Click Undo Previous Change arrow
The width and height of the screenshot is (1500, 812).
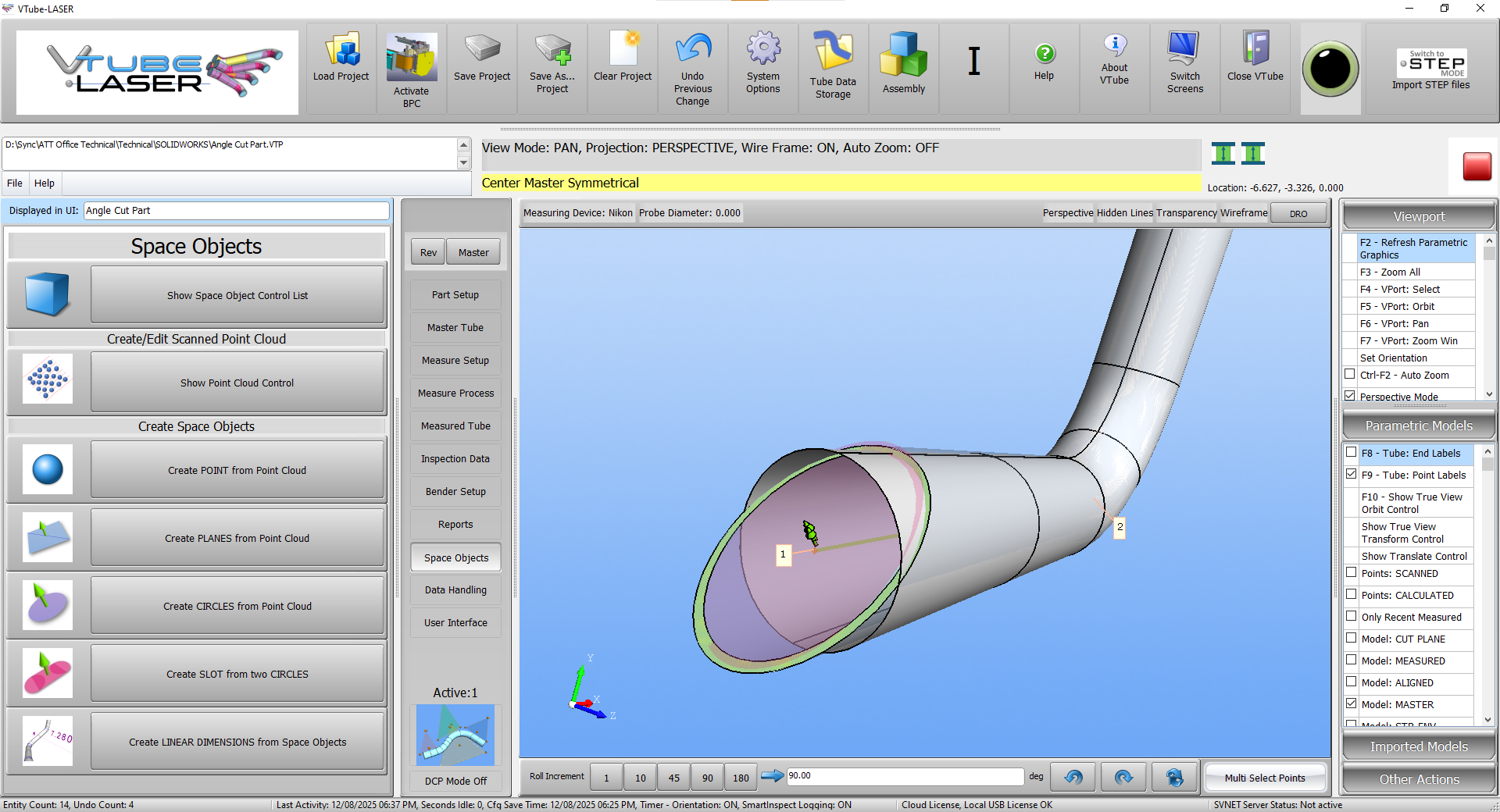click(x=692, y=50)
